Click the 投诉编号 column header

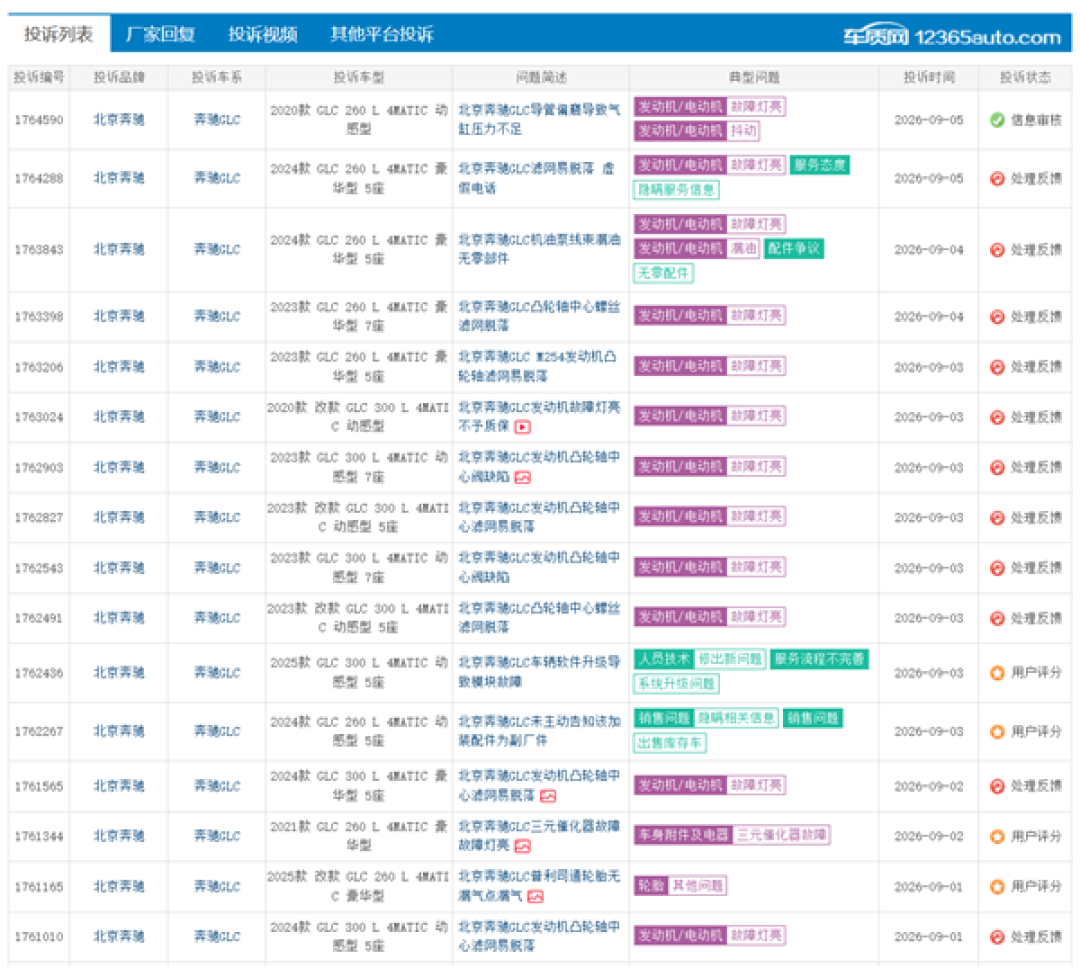39,78
